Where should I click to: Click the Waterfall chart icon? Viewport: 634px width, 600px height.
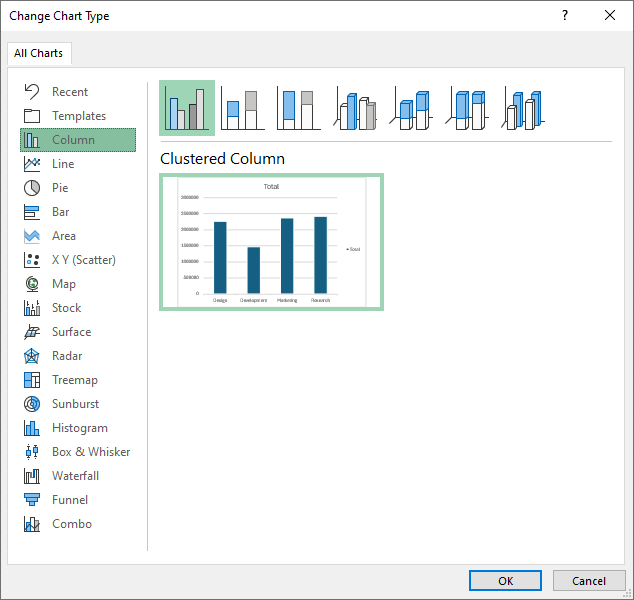click(32, 476)
